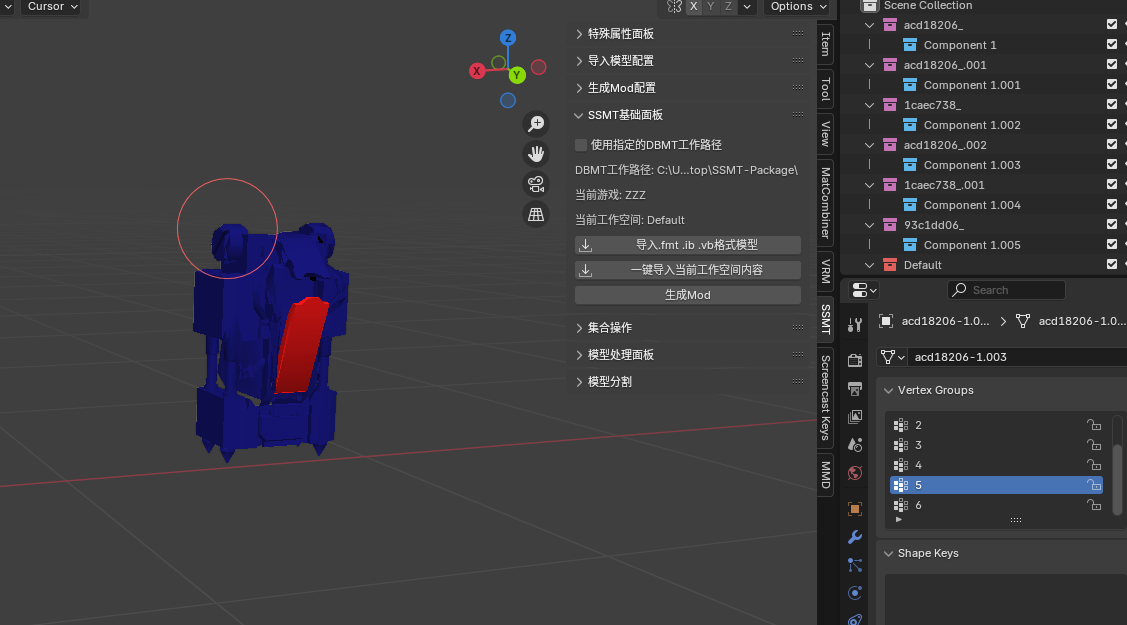Toggle checkbox for Default collection

[1112, 264]
